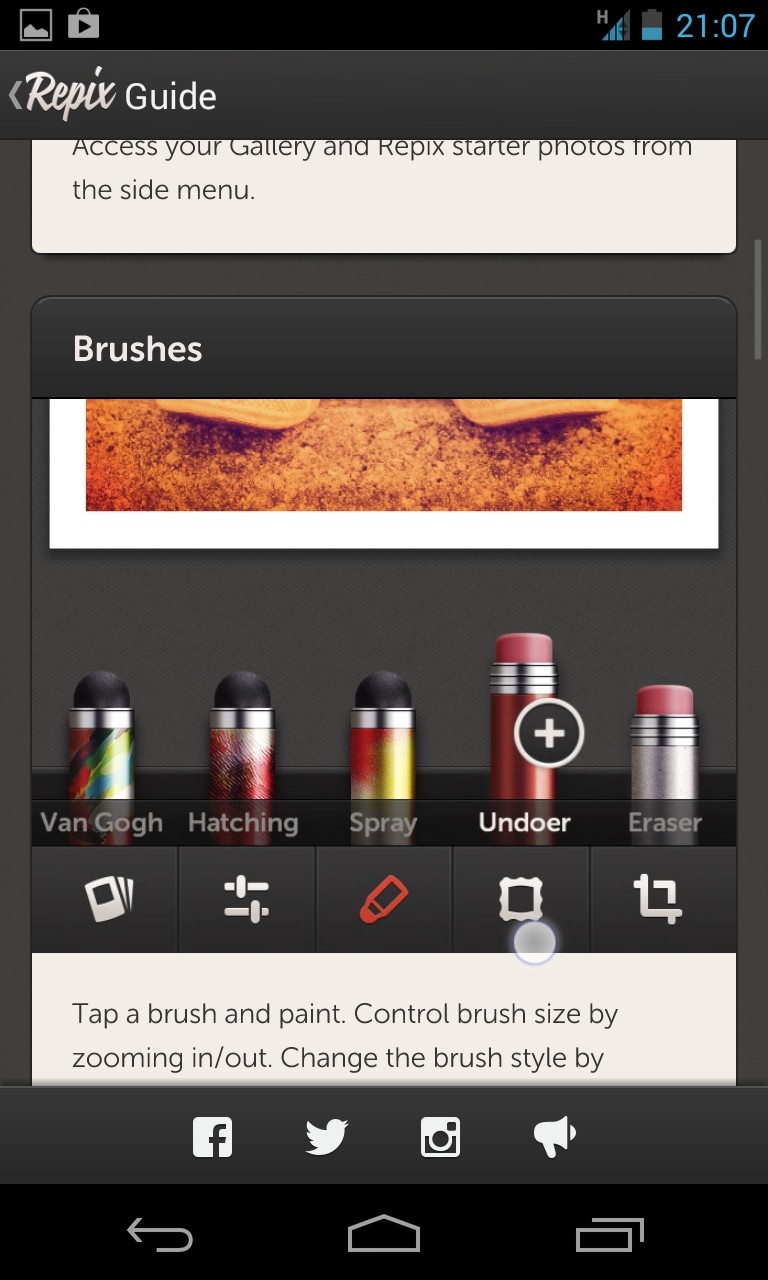Open the Twitter bird icon
Screen dimensions: 768x1280
[326, 1137]
